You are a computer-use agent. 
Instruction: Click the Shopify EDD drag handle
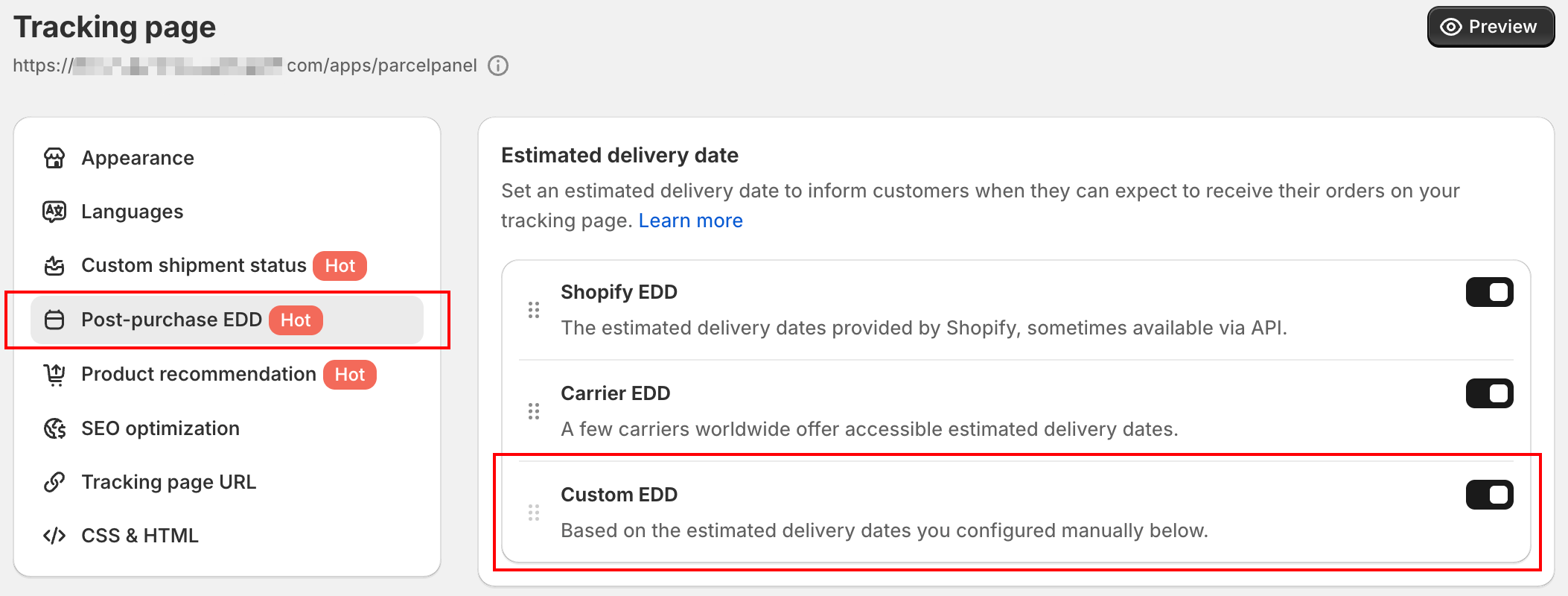point(534,310)
